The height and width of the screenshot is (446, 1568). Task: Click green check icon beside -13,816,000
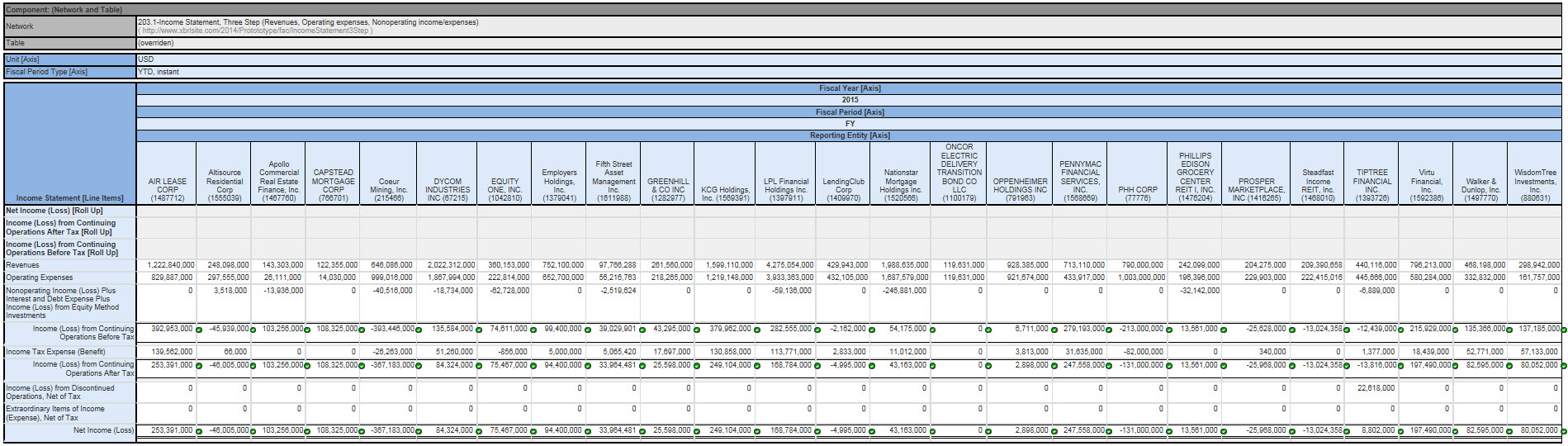click(x=1402, y=365)
